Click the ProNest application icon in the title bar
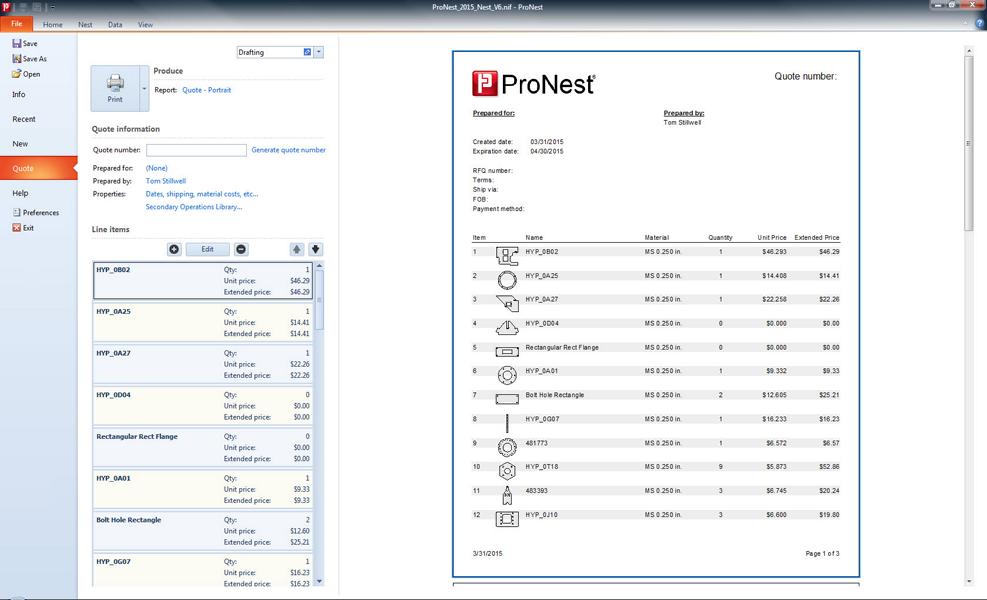This screenshot has height=600, width=987. pyautogui.click(x=6, y=7)
